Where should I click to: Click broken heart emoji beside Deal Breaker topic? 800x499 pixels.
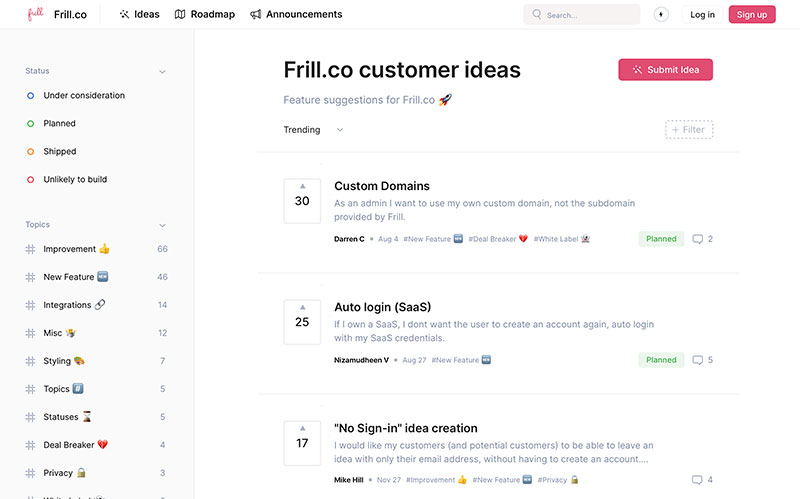[x=103, y=444]
